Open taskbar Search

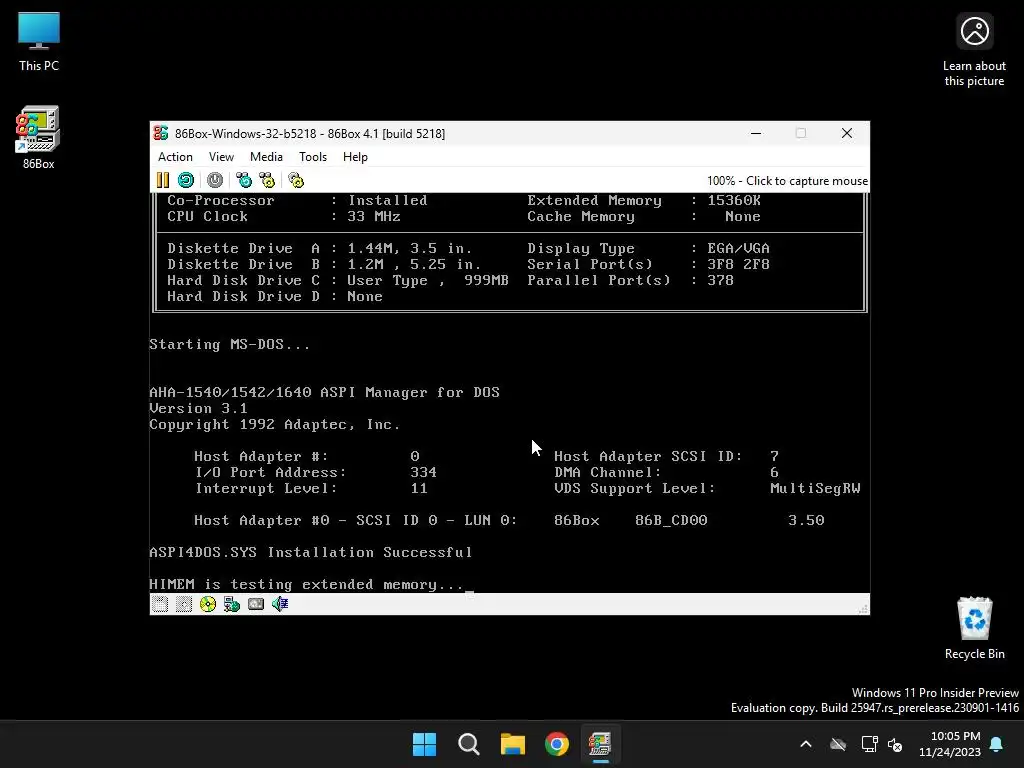click(468, 744)
